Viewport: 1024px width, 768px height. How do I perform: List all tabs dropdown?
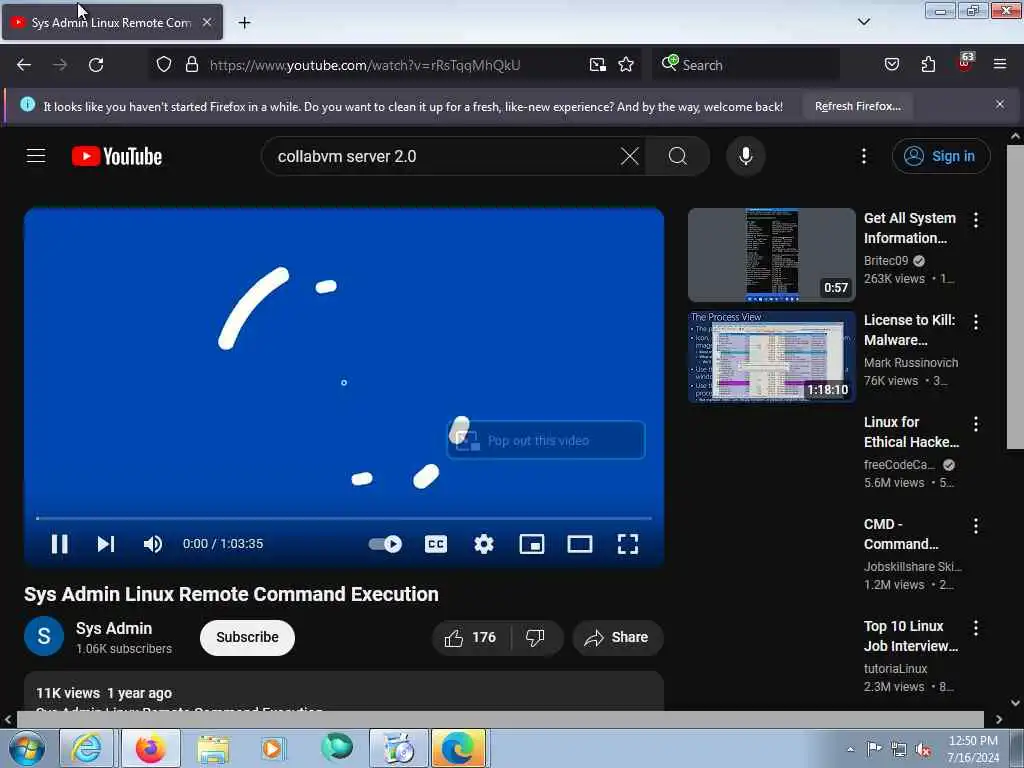pos(863,22)
